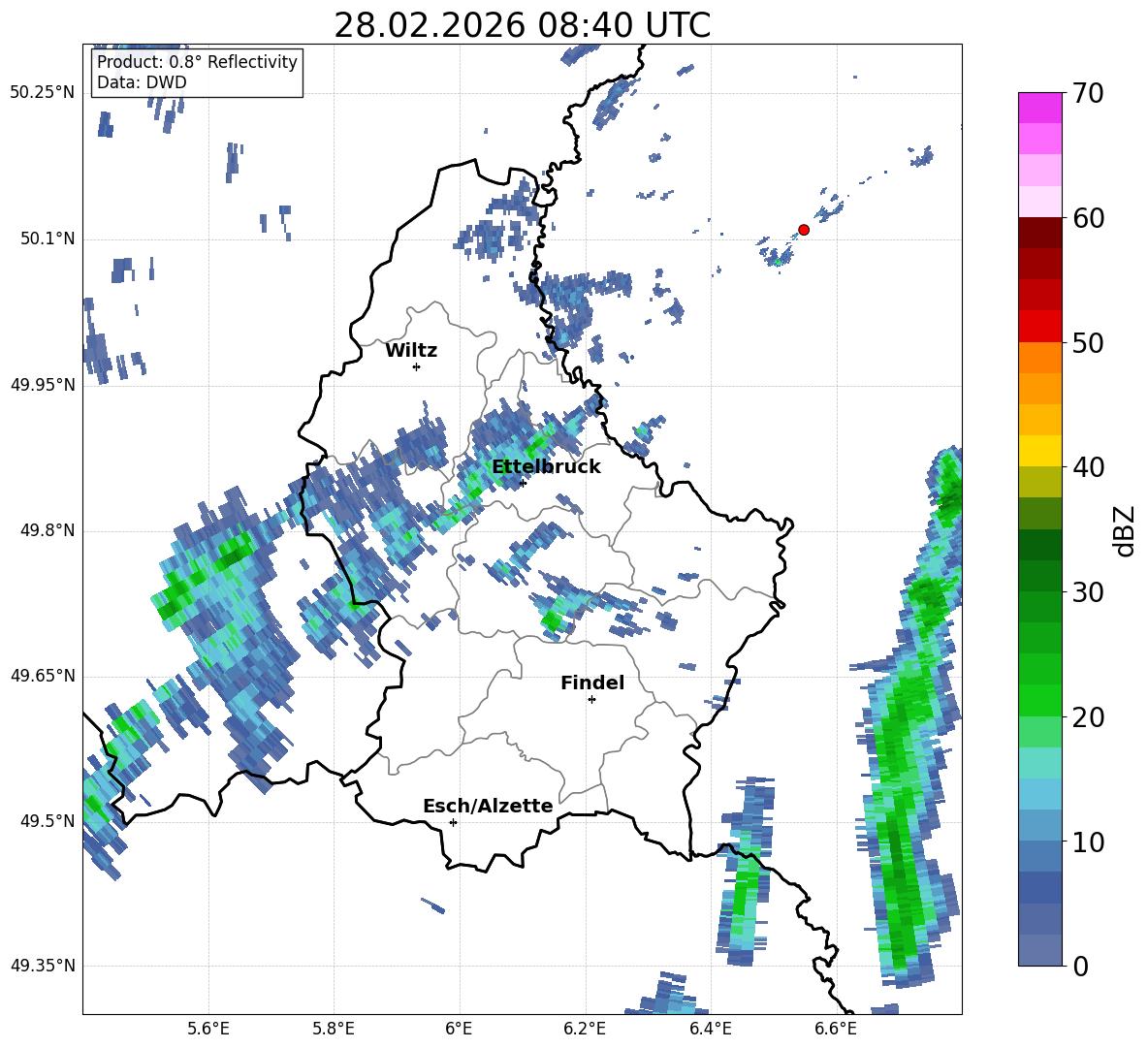This screenshot has height=1048, width=1148.
Task: Click the Wiltz station cross marker
Action: coord(417,366)
